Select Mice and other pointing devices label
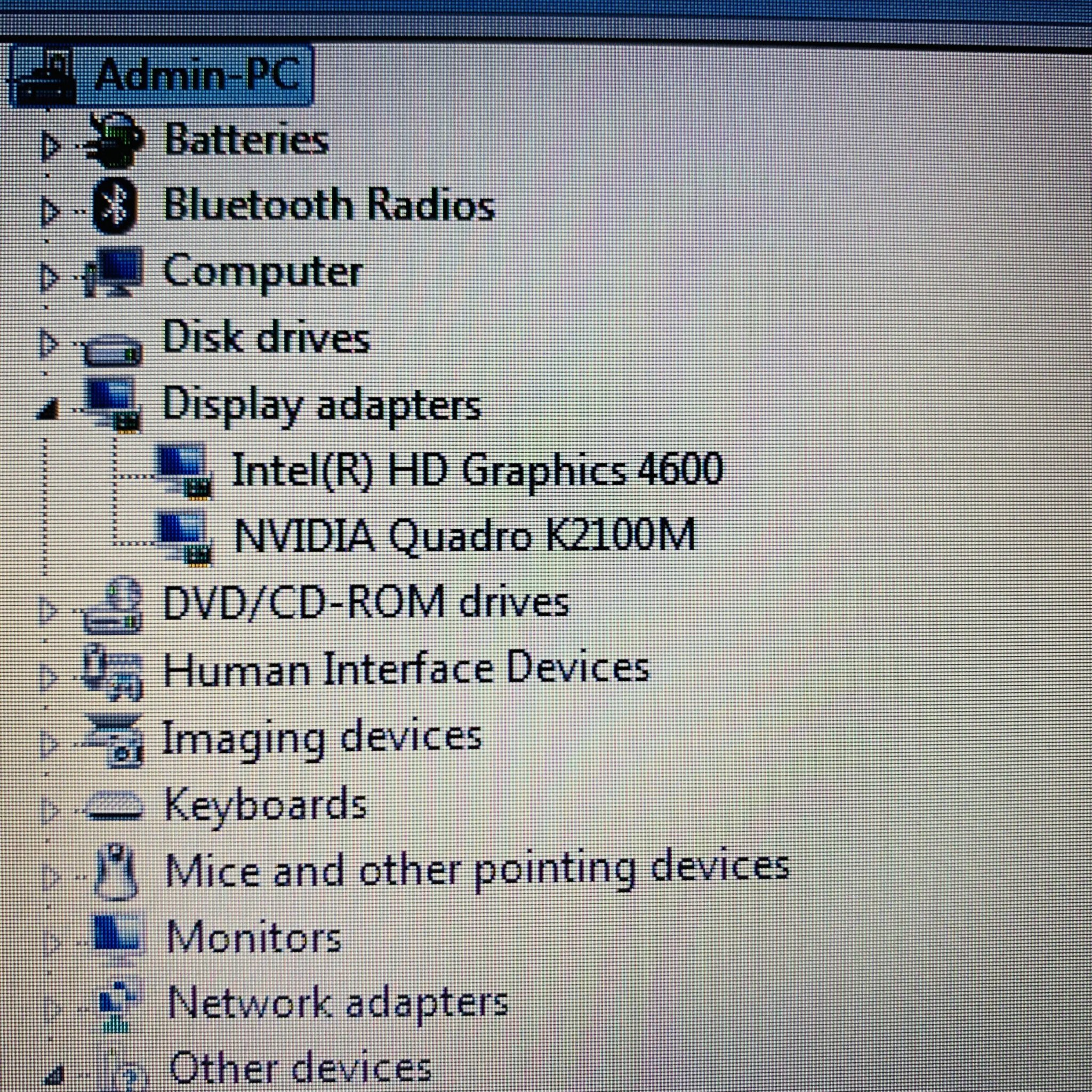 477,871
